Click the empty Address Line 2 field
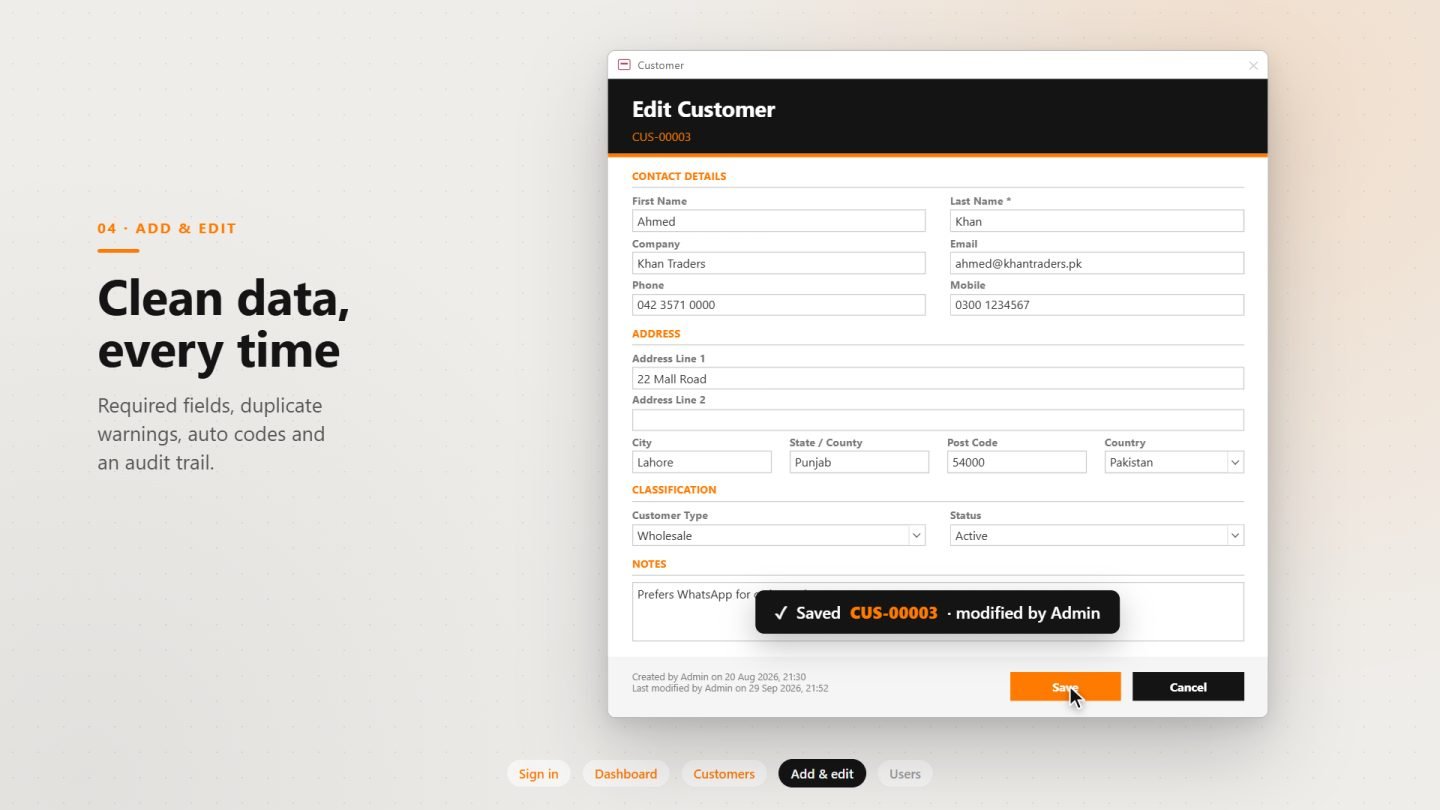 (938, 420)
